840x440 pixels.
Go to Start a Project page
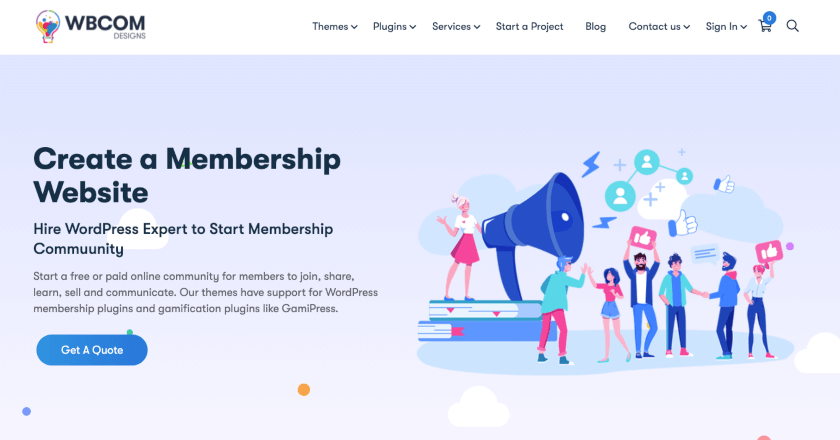click(x=529, y=26)
